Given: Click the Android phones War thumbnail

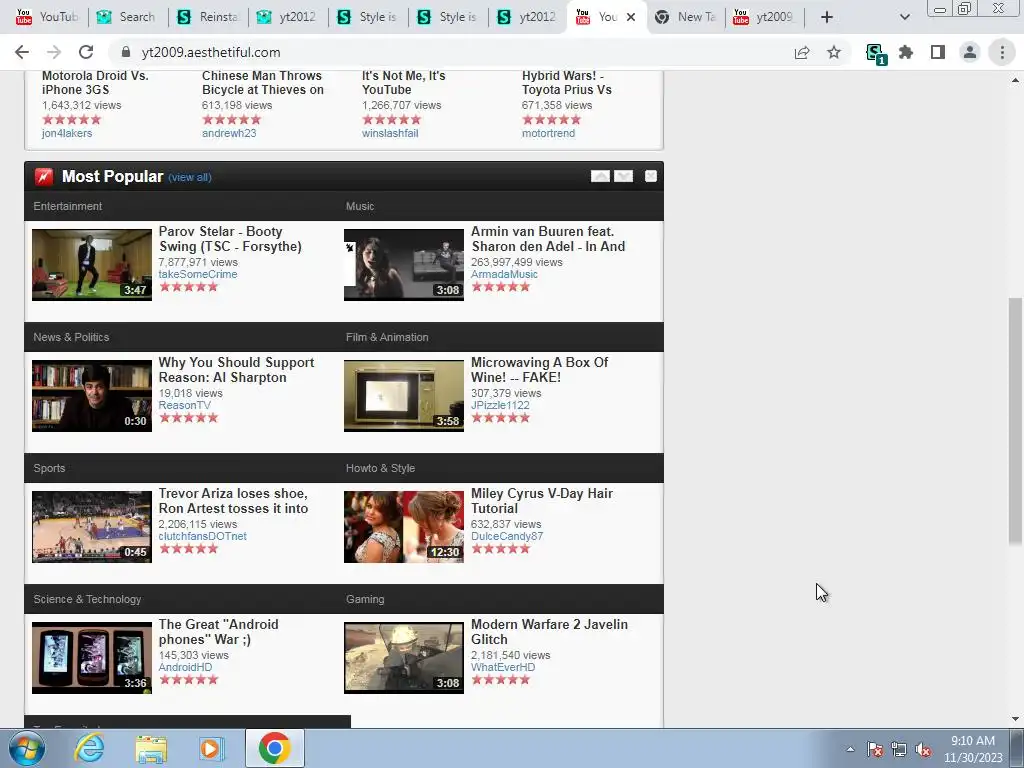Looking at the screenshot, I should [91, 658].
